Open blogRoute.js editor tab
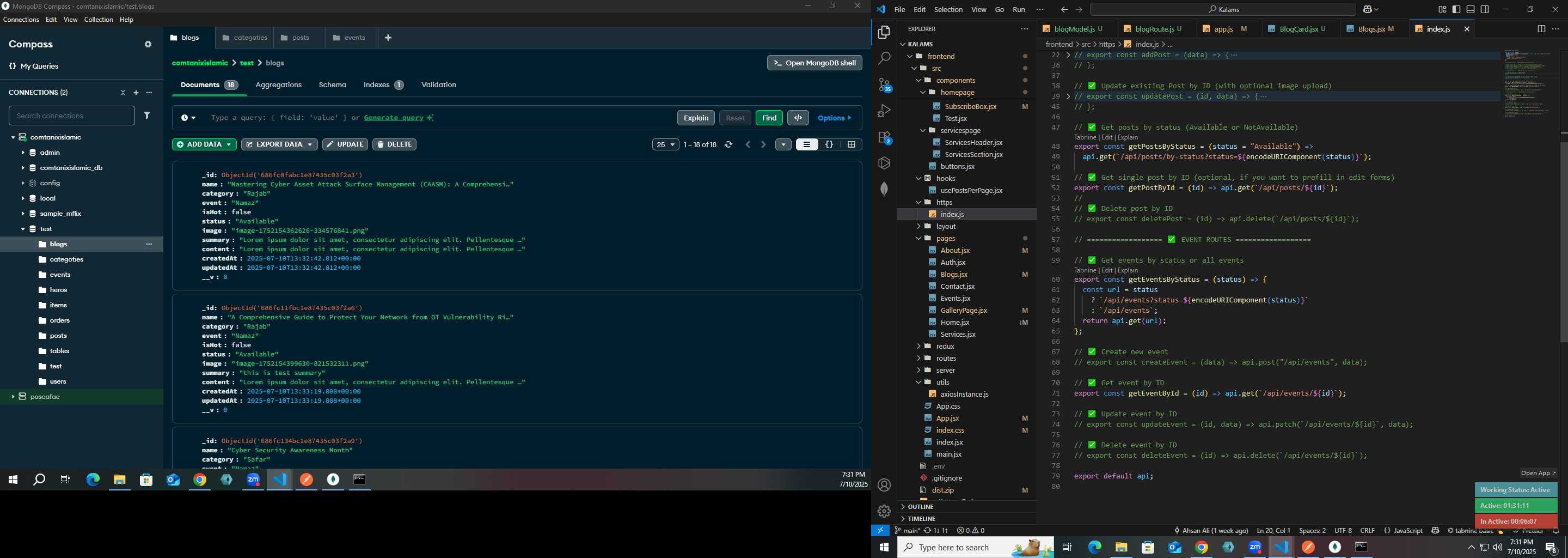Image resolution: width=1568 pixels, height=558 pixels. 1153,29
